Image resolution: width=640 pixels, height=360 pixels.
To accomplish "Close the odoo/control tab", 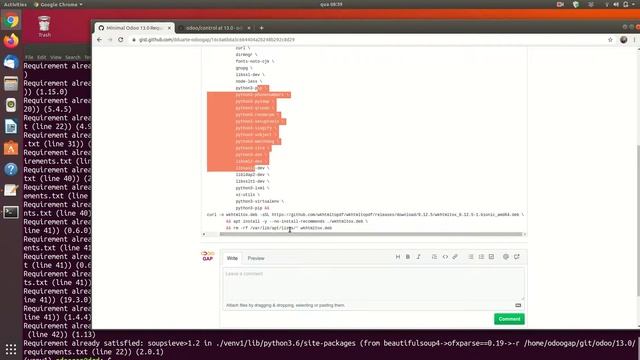I will point(249,28).
